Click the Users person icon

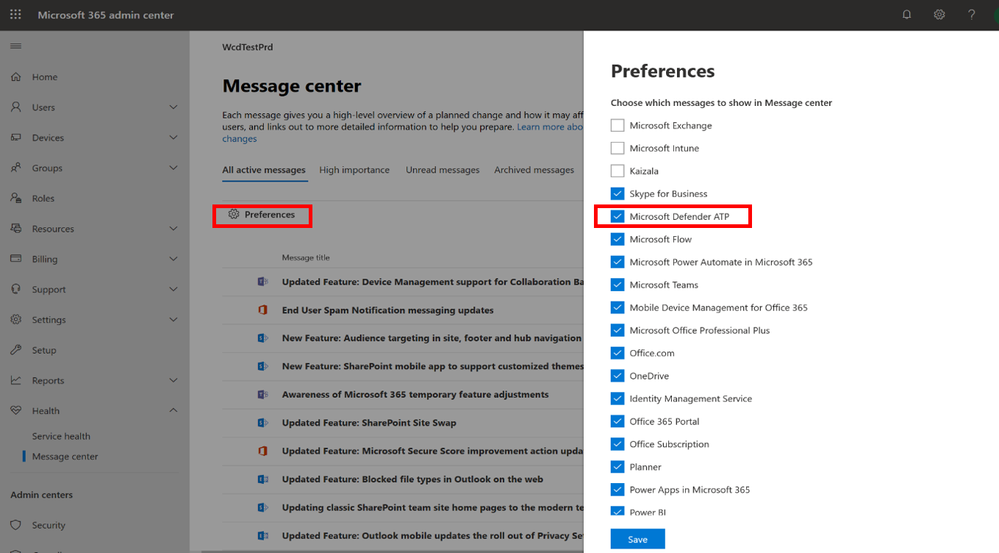(x=16, y=107)
